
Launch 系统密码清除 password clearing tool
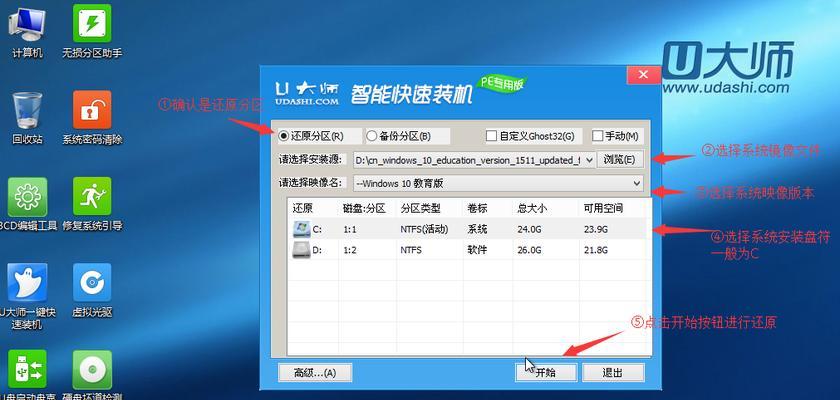coord(92,110)
